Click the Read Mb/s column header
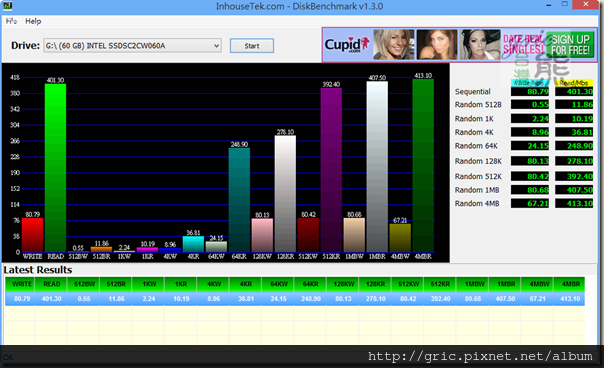The image size is (604, 368). pos(574,83)
